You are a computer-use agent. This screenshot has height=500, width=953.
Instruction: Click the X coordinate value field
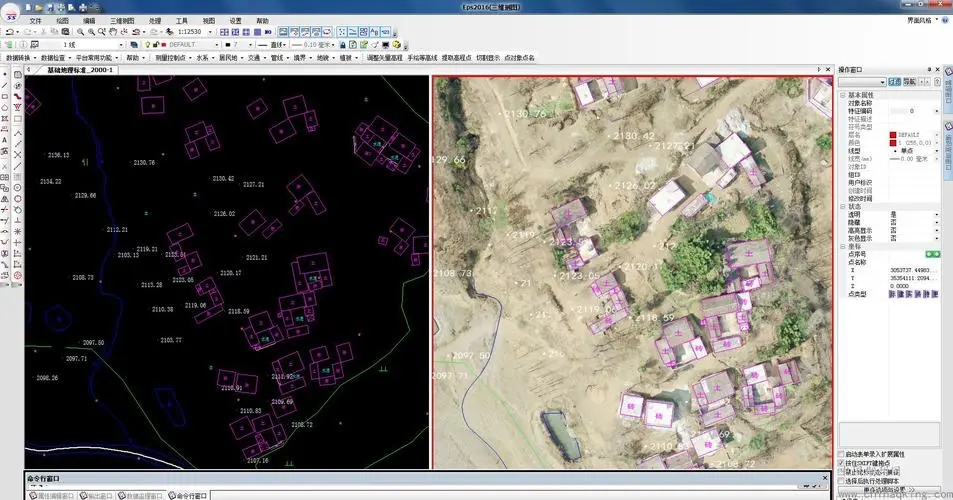(914, 270)
